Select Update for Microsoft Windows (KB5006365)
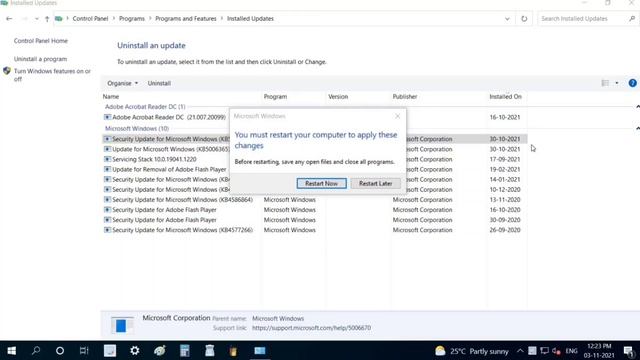The height and width of the screenshot is (360, 640). pyautogui.click(x=171, y=149)
